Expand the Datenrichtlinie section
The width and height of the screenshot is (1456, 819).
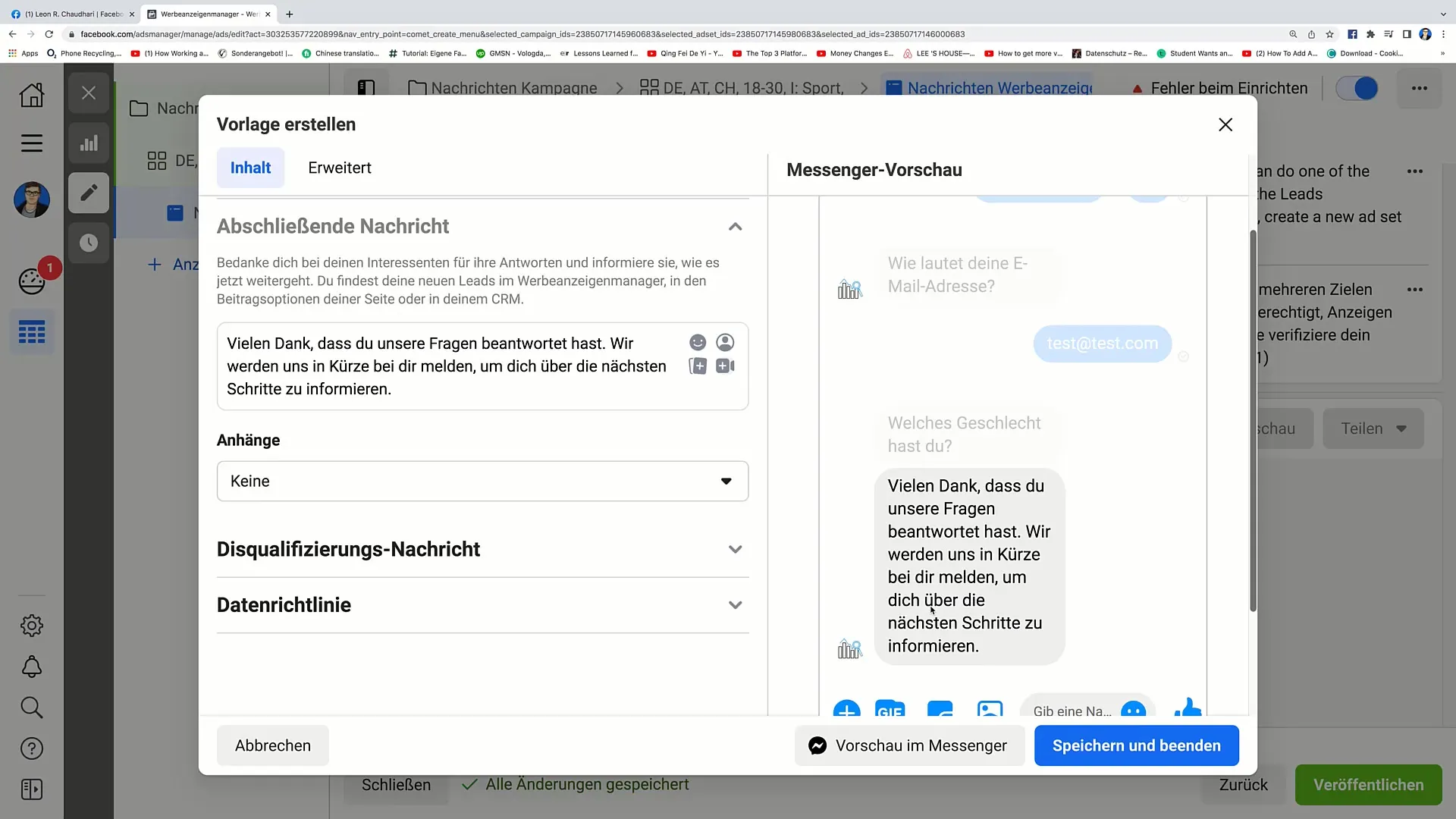[x=735, y=604]
